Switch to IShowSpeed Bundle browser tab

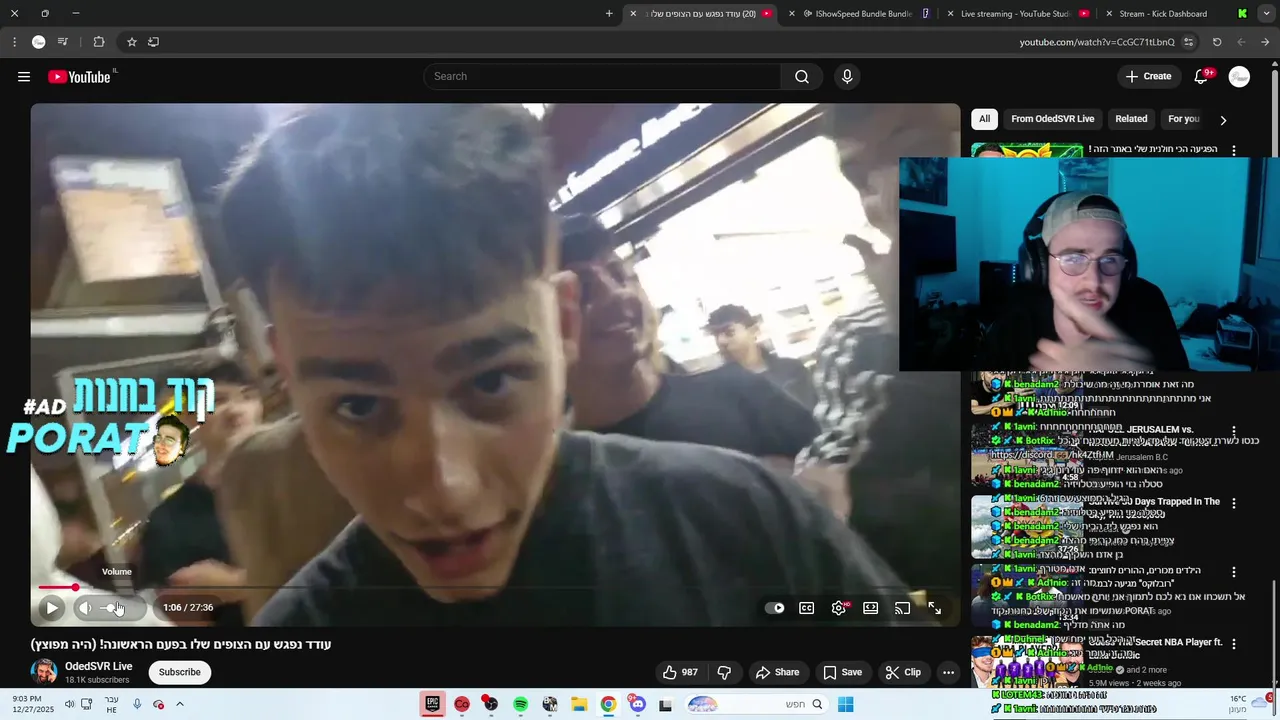tap(863, 14)
